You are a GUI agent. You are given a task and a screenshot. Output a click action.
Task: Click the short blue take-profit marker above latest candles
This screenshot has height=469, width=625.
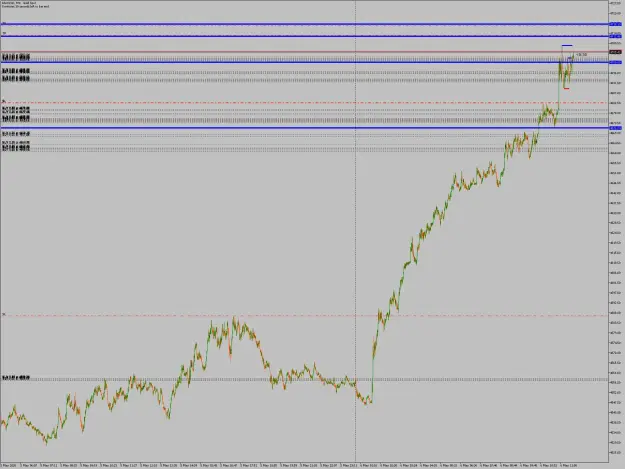point(567,45)
